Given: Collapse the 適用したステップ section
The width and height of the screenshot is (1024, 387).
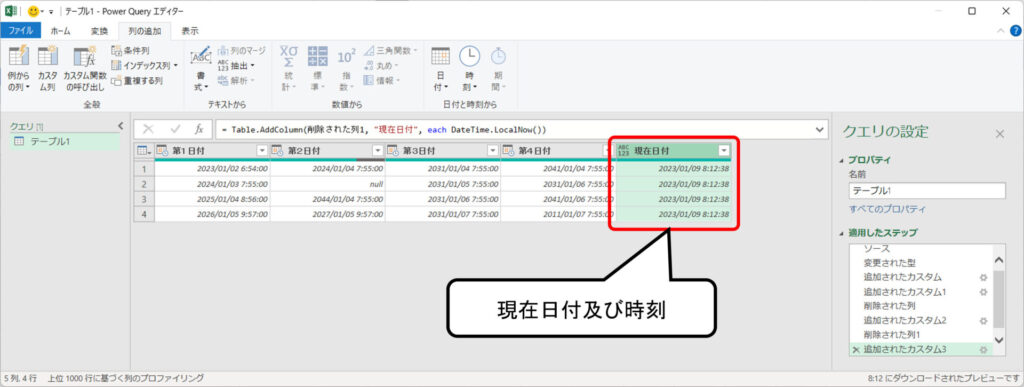Looking at the screenshot, I should click(841, 233).
